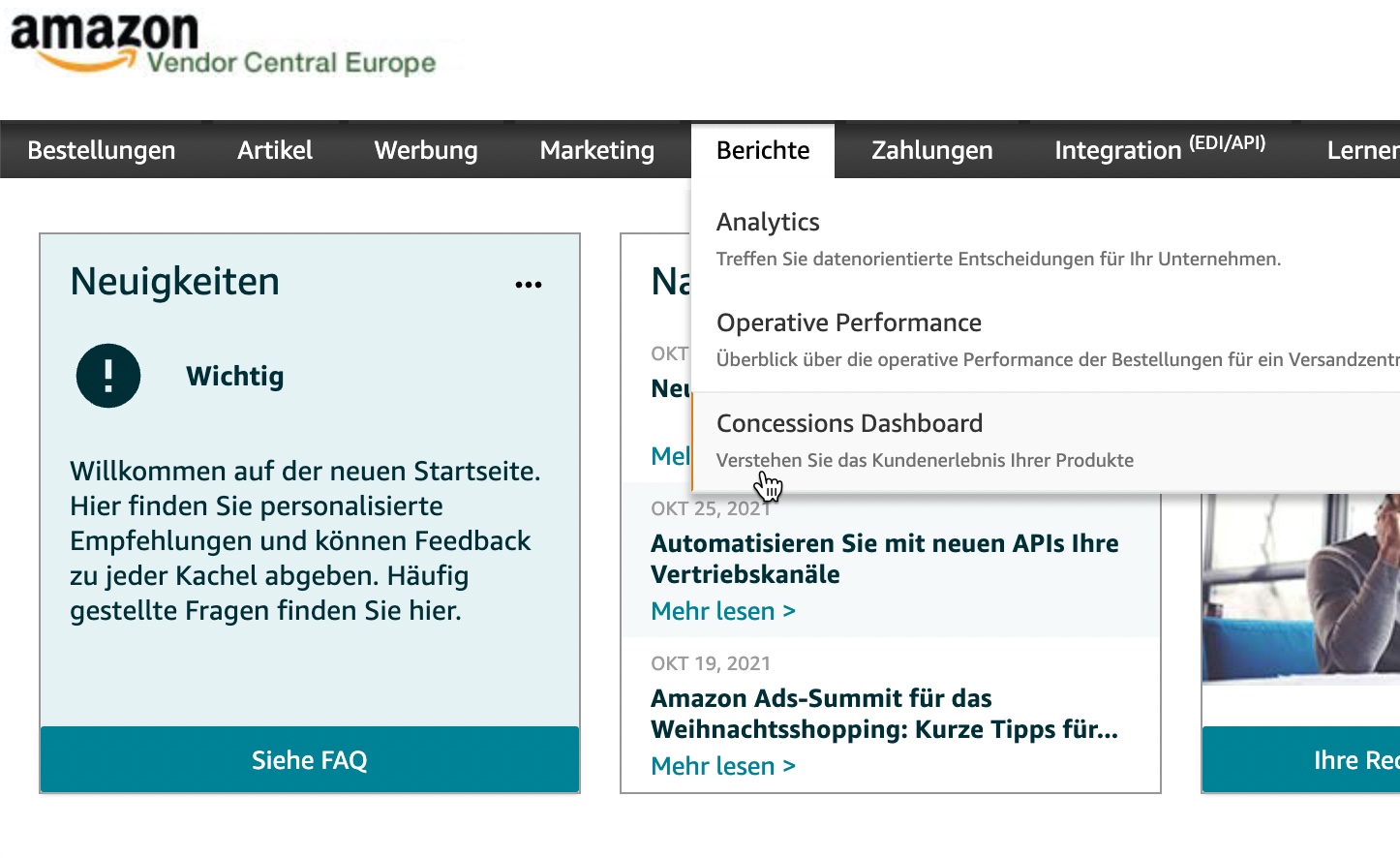Open the Werbung menu
The width and height of the screenshot is (1400, 858).
[426, 150]
